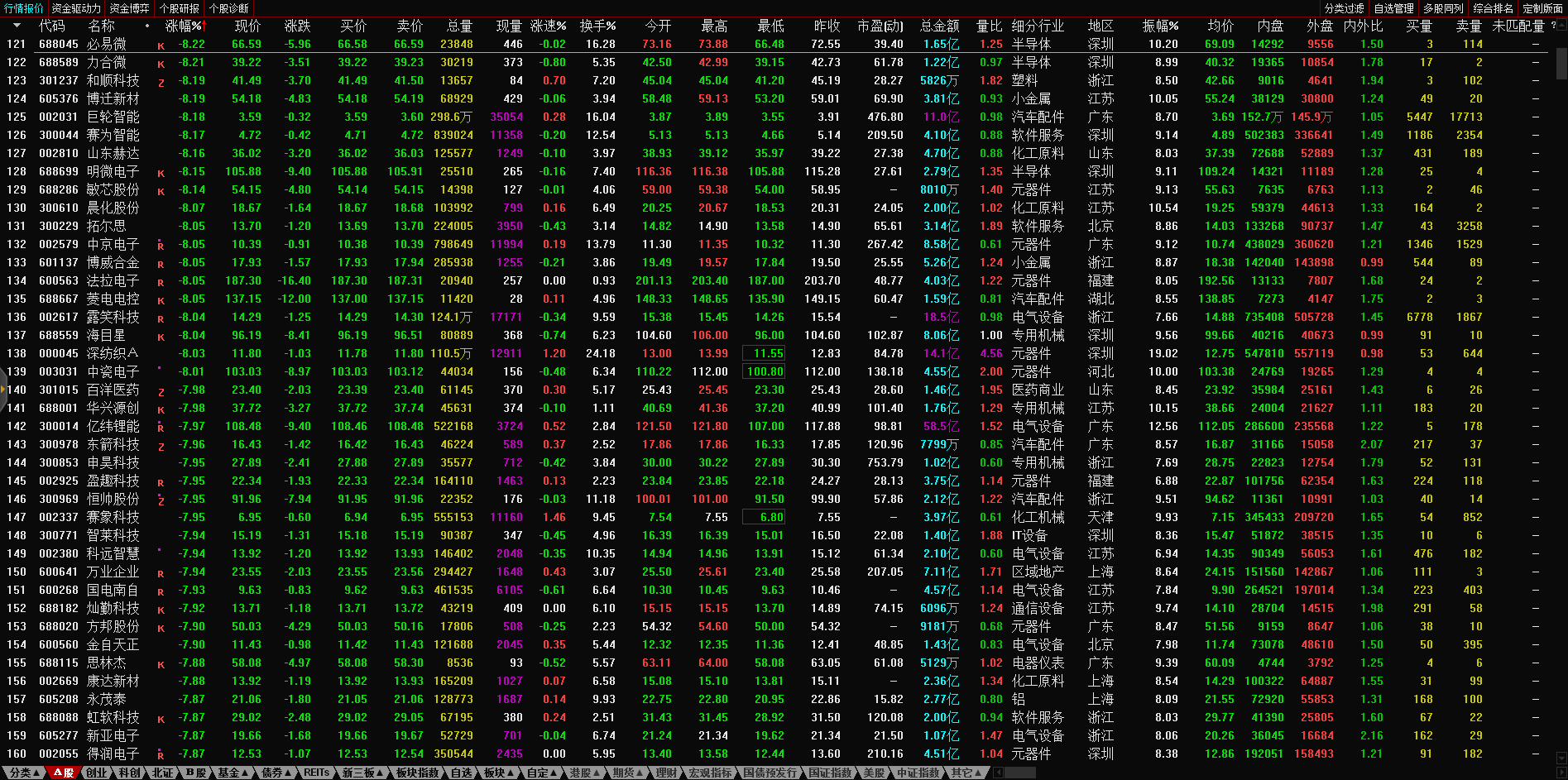Click the dot column header next to 名称
Image resolution: width=1568 pixels, height=780 pixels.
click(x=147, y=26)
